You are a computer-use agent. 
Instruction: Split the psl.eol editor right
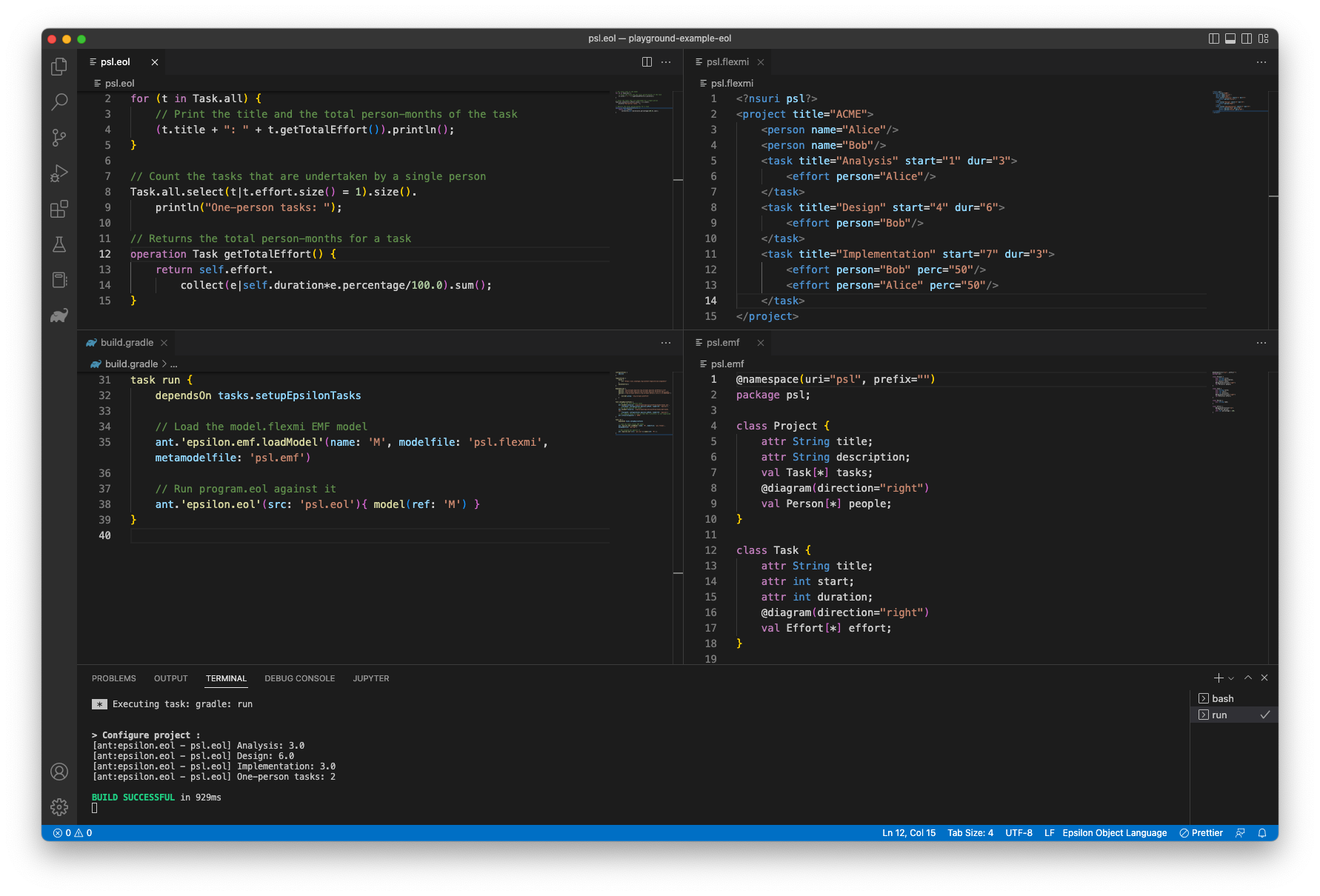pyautogui.click(x=647, y=62)
